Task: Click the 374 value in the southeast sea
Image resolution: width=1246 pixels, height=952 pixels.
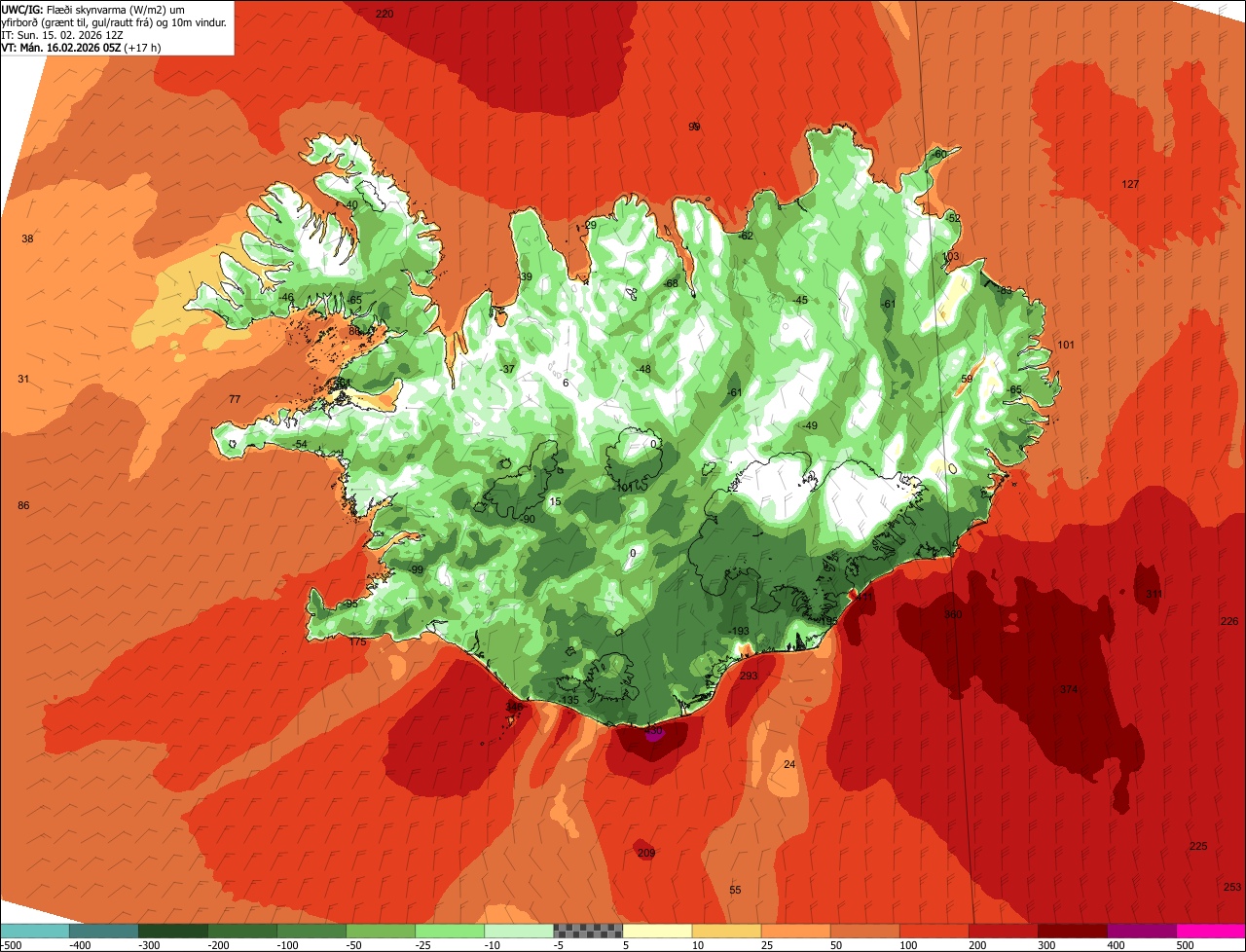Action: click(x=1069, y=690)
